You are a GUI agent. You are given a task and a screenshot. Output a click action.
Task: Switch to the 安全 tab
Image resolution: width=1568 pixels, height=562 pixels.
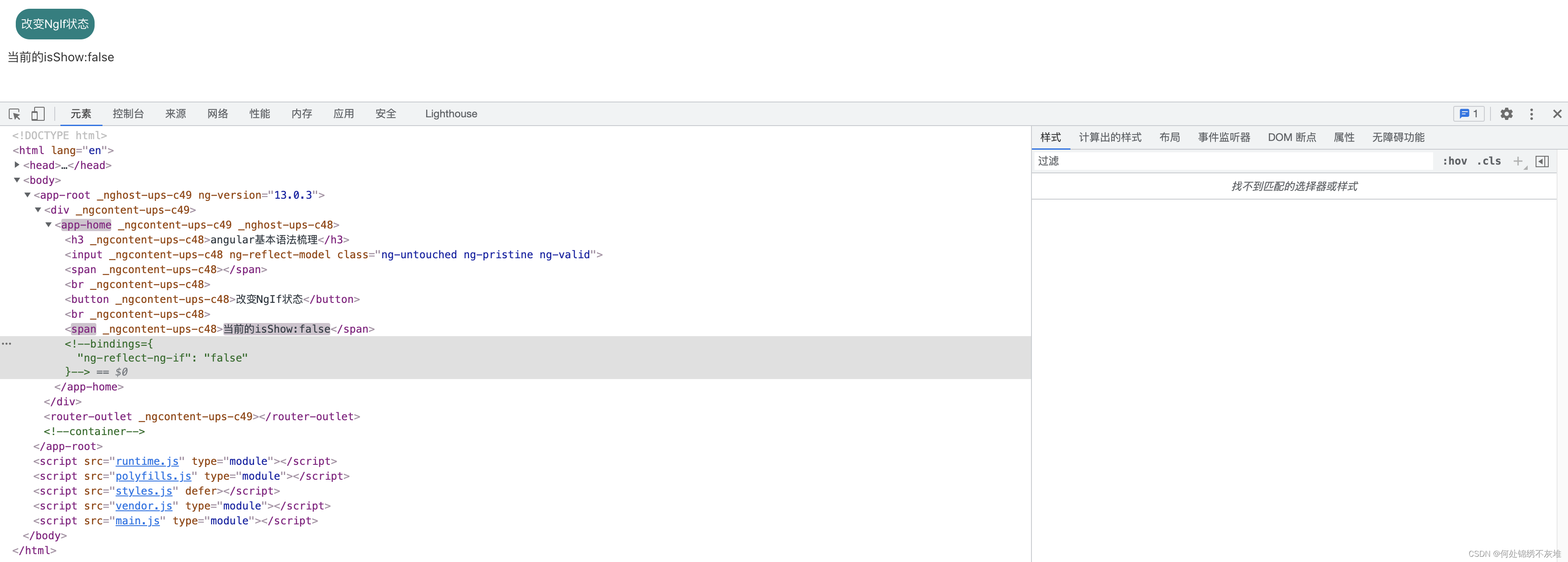pyautogui.click(x=386, y=114)
